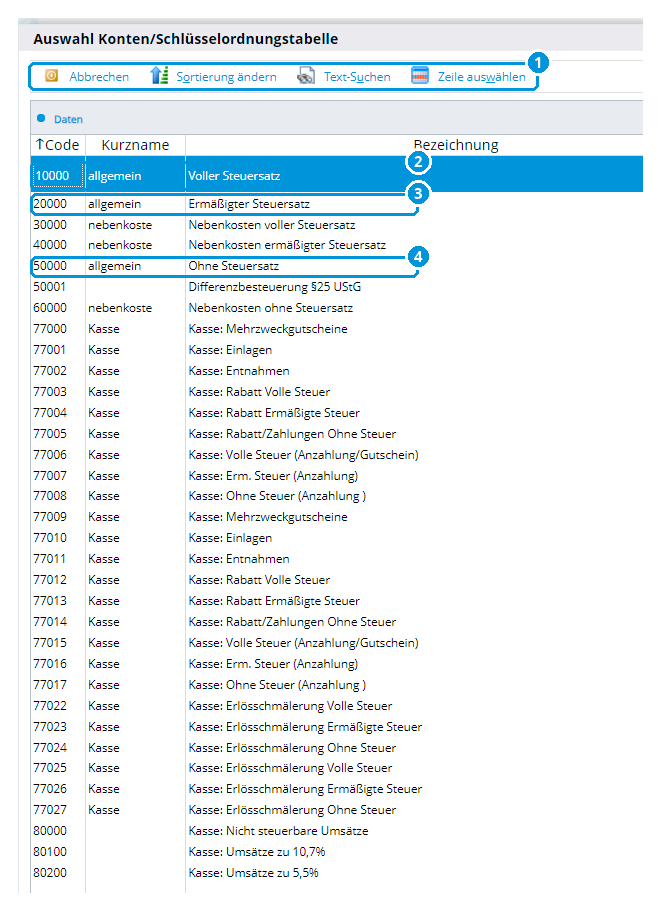The width and height of the screenshot is (661, 911).
Task: Select Kasse: Umsätze zu 5,5% row
Action: click(337, 873)
